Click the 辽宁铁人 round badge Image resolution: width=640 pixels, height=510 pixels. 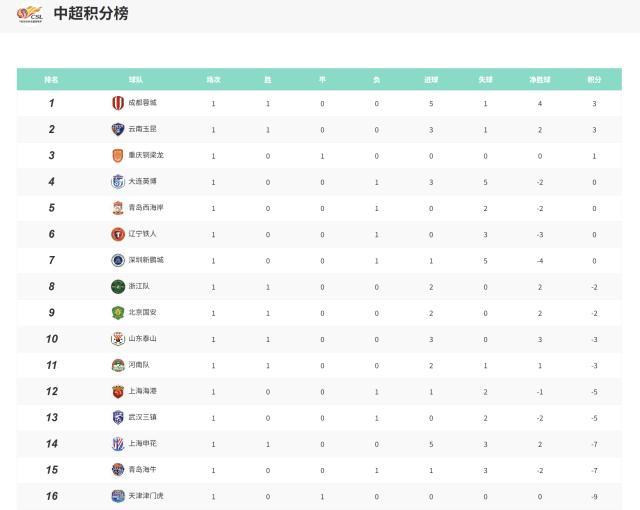tap(118, 234)
